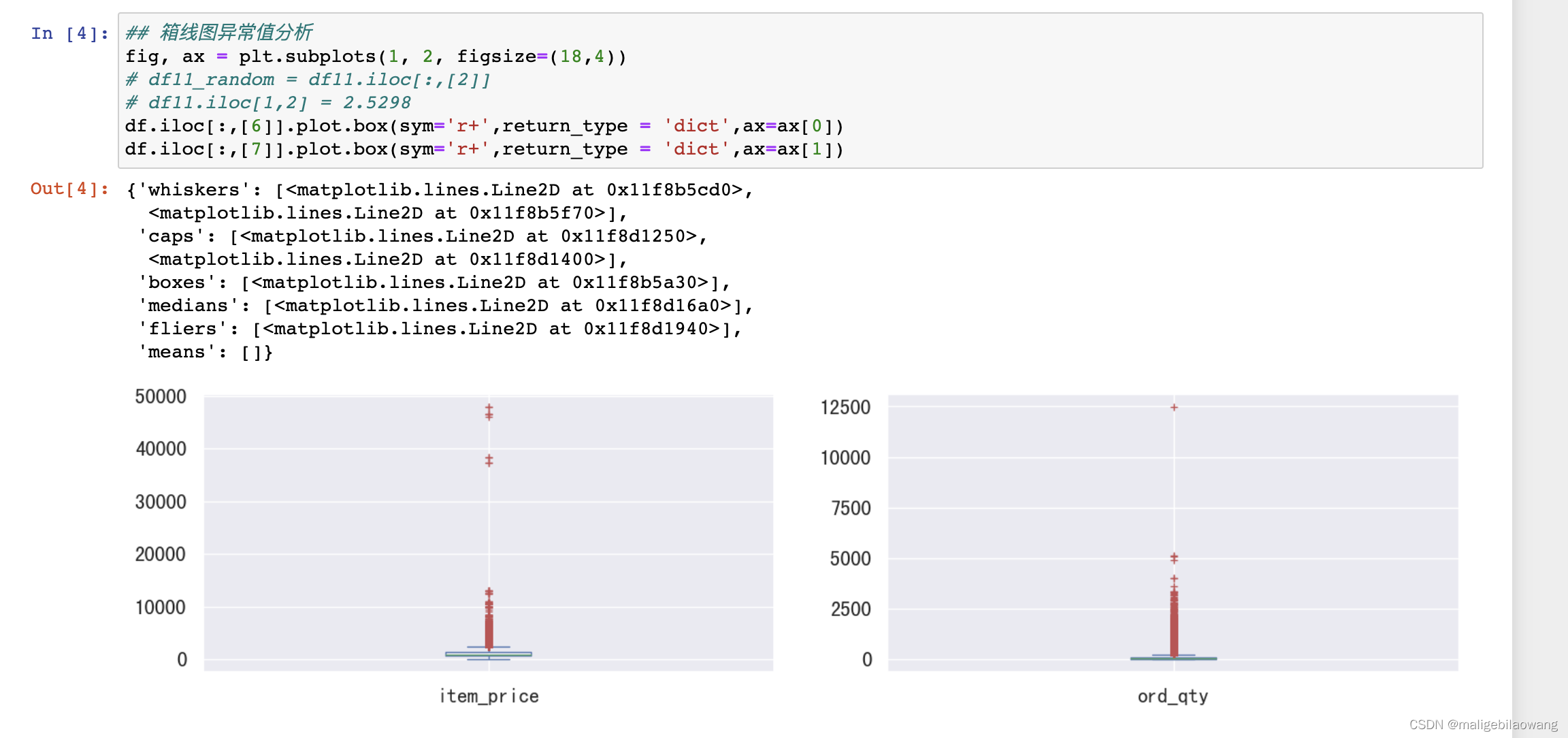Click the 5000 y-axis tick label
Screen dimensions: 1568x738
click(851, 558)
